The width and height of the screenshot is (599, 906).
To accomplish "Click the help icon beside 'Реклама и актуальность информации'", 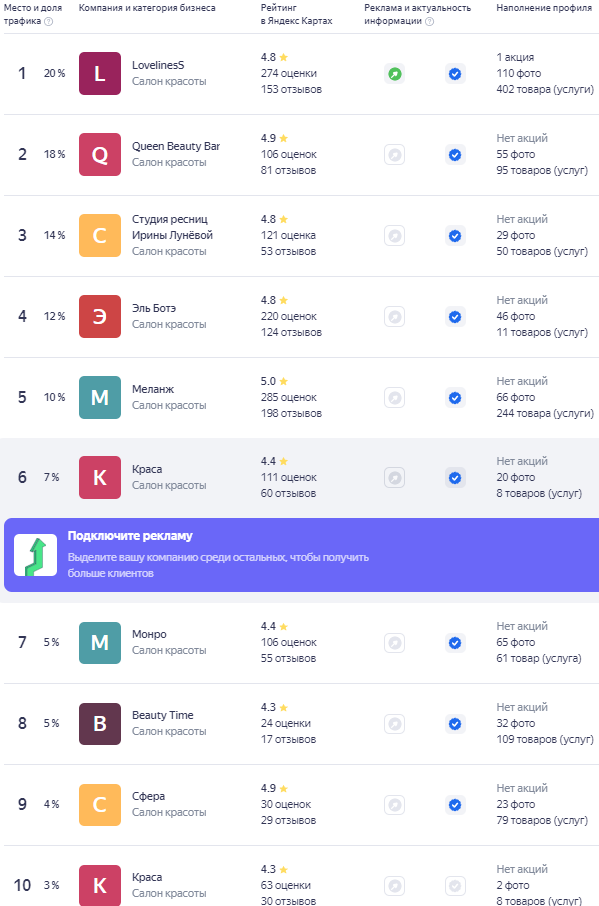I will coord(429,21).
